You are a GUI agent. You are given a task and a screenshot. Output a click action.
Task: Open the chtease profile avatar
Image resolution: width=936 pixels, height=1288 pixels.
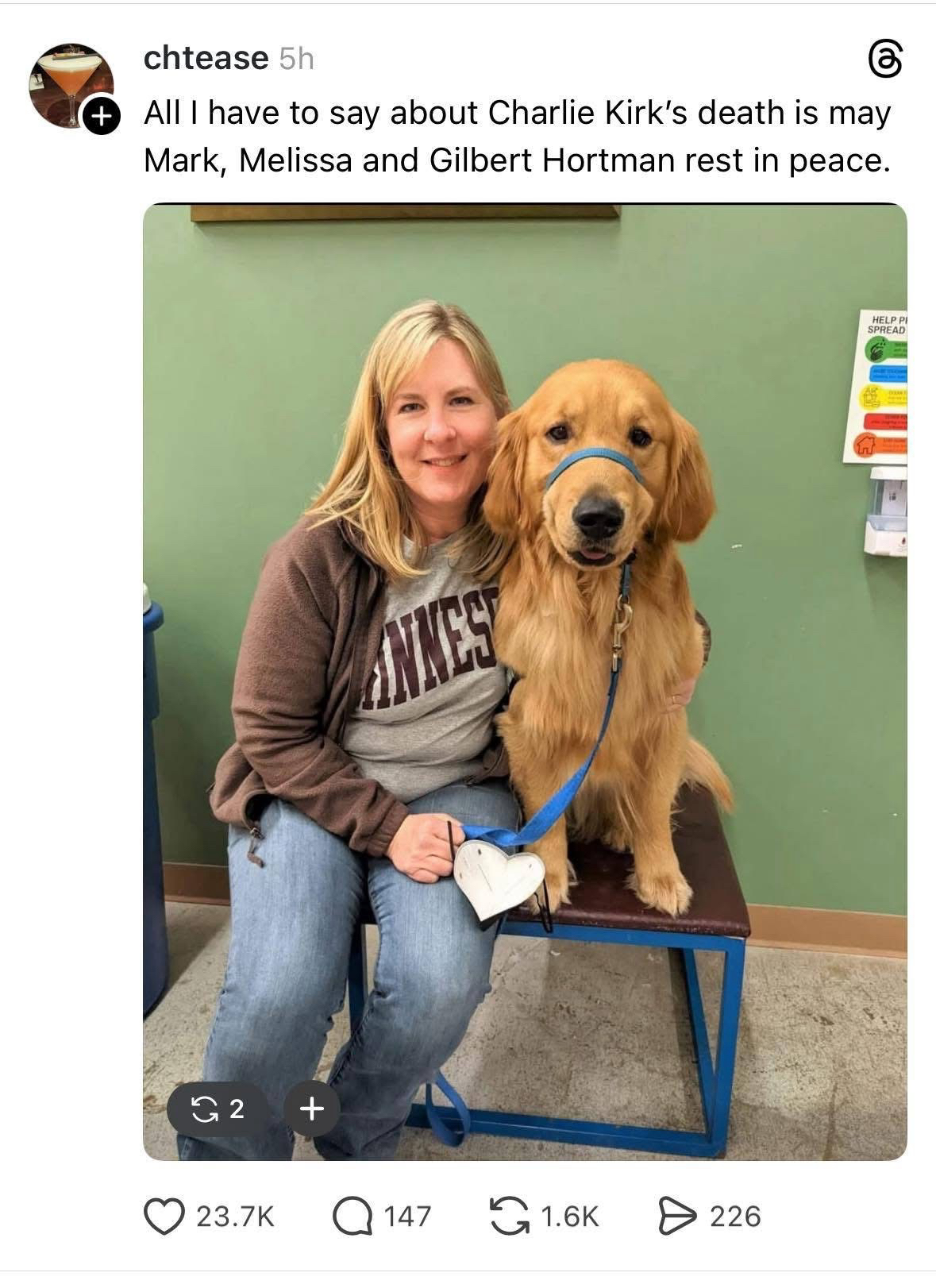[71, 85]
